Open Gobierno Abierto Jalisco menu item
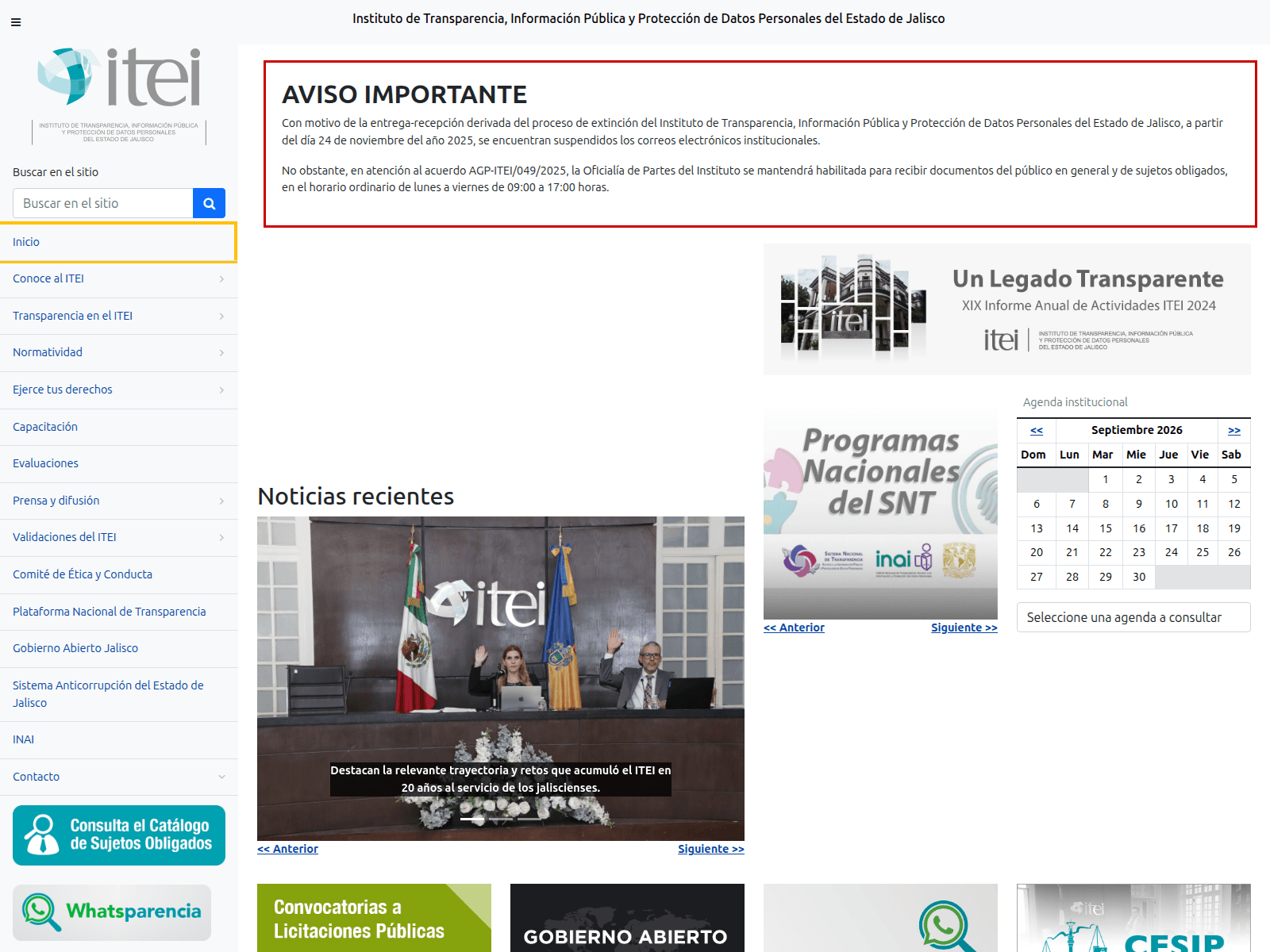 pos(119,648)
